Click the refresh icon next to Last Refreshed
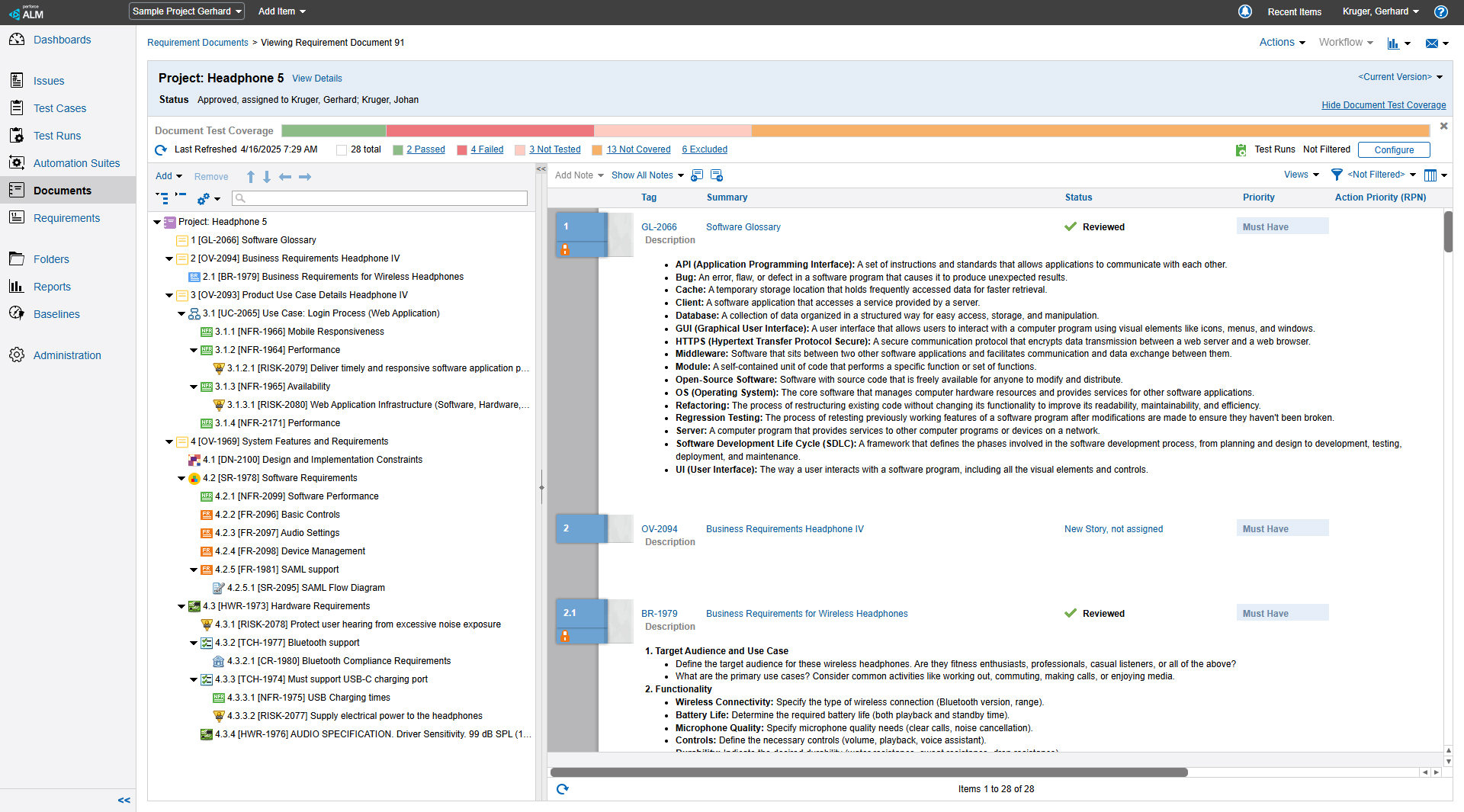Screen dimensions: 1464x812 point(161,149)
